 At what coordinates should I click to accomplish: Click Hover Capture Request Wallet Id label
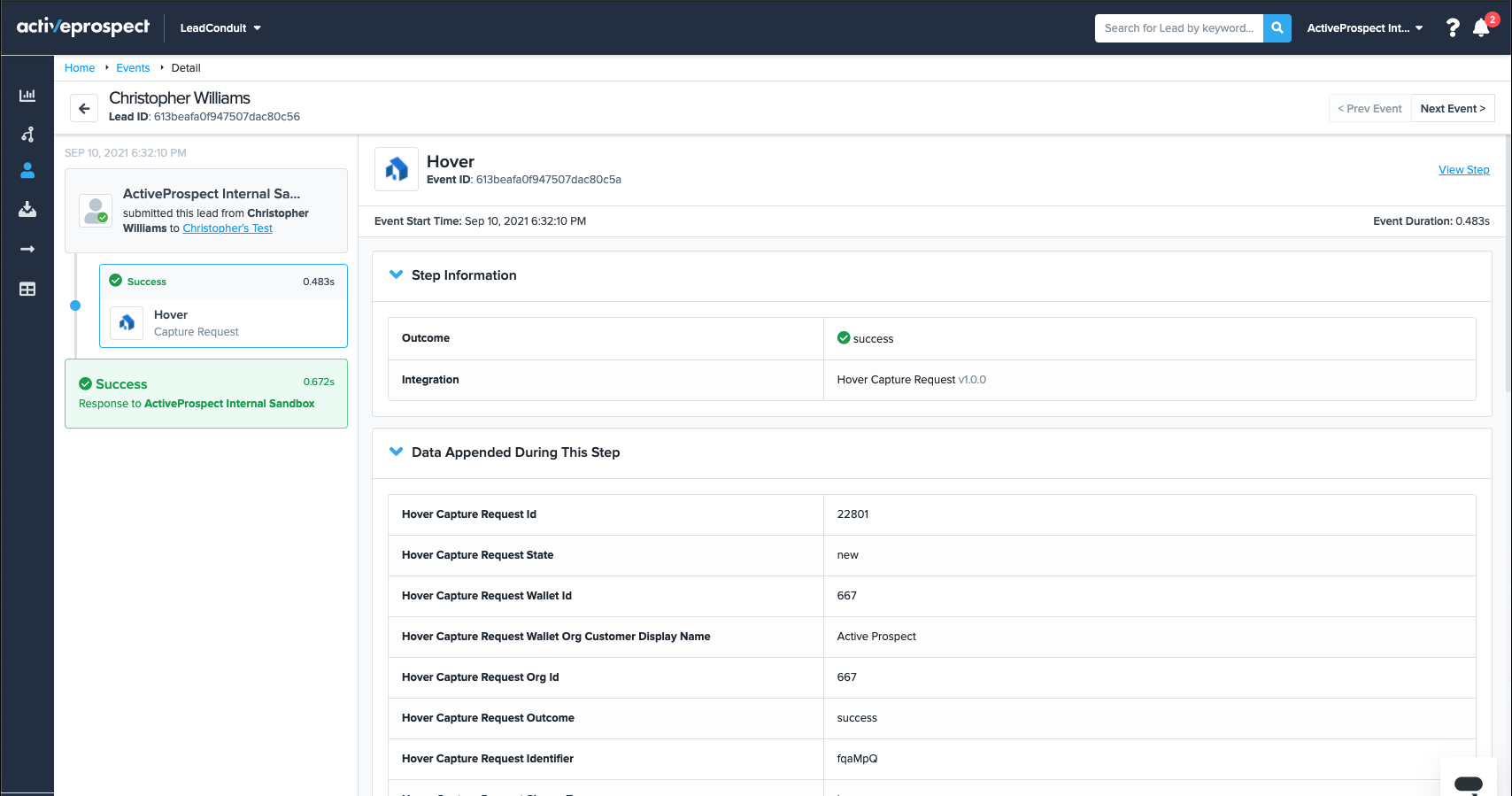pos(487,596)
